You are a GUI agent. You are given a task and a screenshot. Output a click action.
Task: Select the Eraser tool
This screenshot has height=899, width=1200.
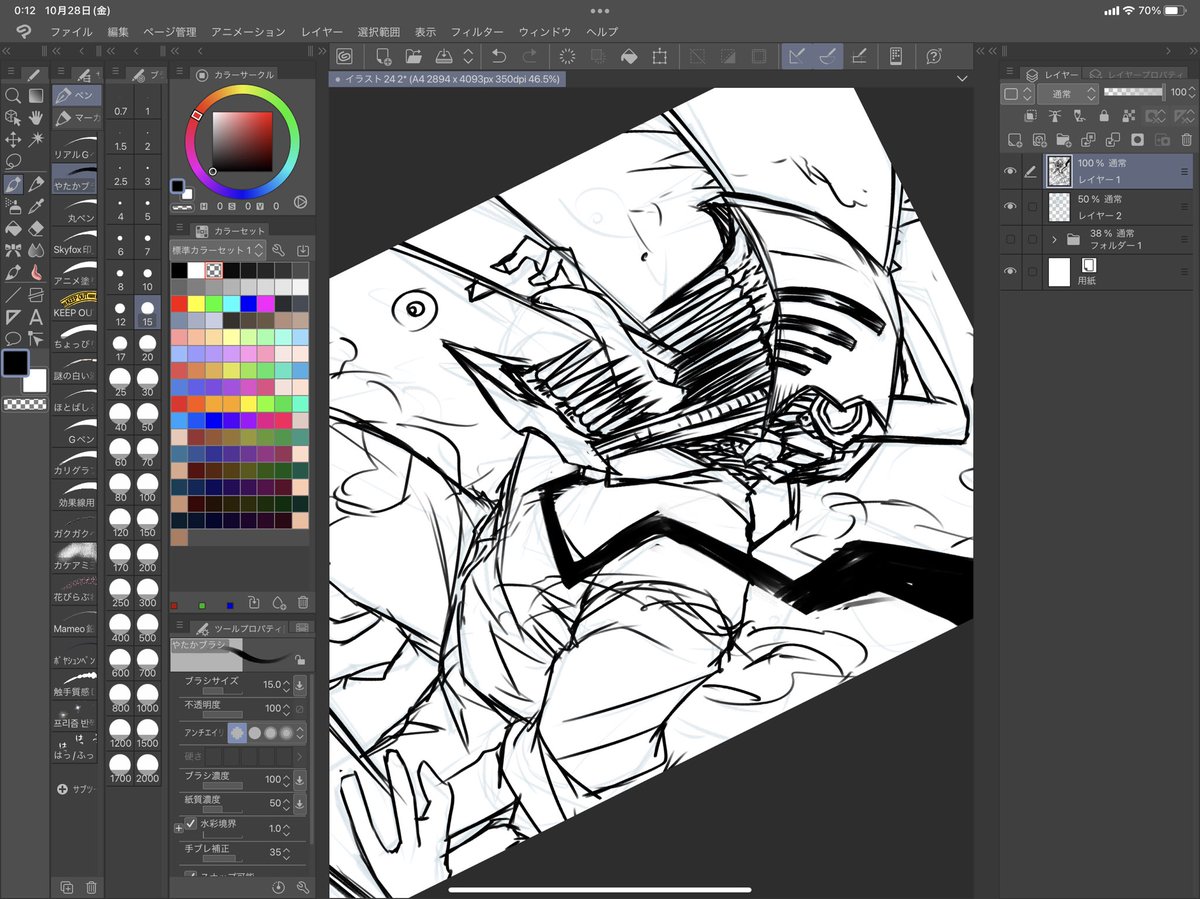(36, 228)
